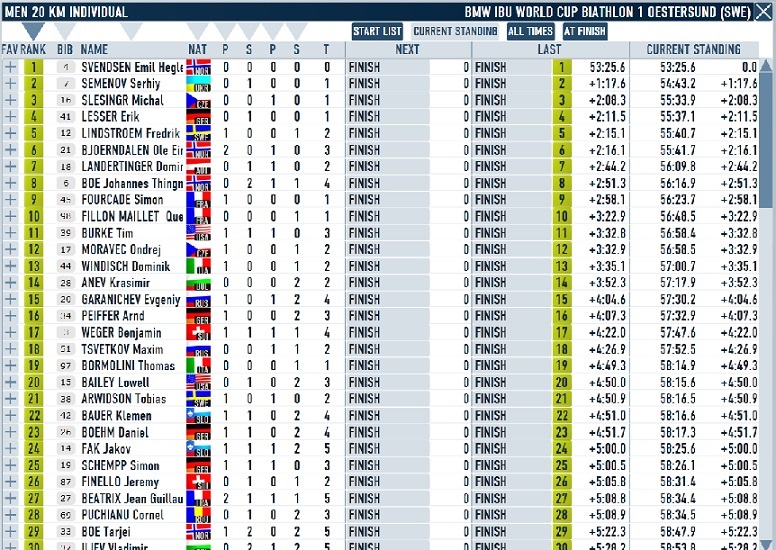Click Russian flag next to TSVETKOV

(198, 349)
